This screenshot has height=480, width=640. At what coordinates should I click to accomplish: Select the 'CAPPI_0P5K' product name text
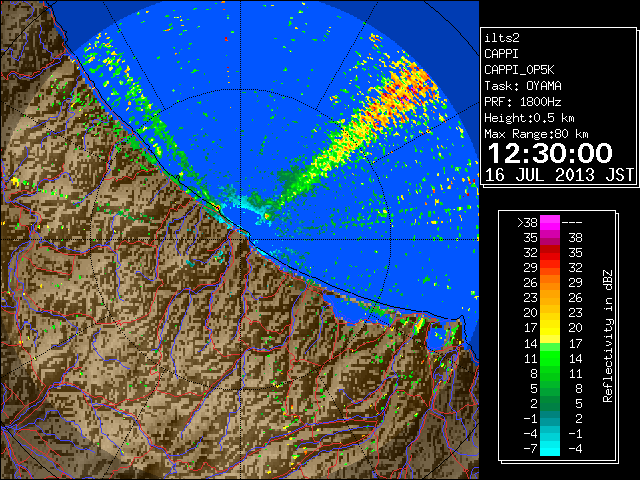tap(519, 70)
